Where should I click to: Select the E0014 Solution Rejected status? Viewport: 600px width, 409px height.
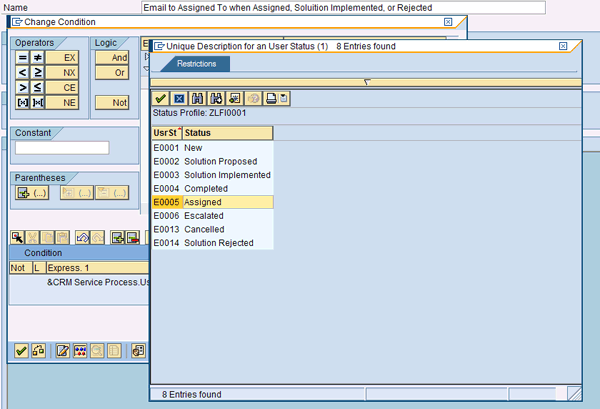click(x=210, y=243)
